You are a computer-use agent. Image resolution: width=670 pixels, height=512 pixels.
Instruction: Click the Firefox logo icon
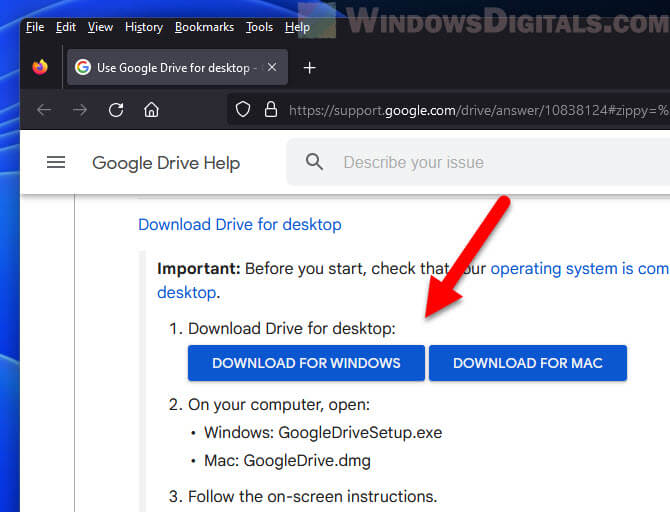(x=40, y=68)
